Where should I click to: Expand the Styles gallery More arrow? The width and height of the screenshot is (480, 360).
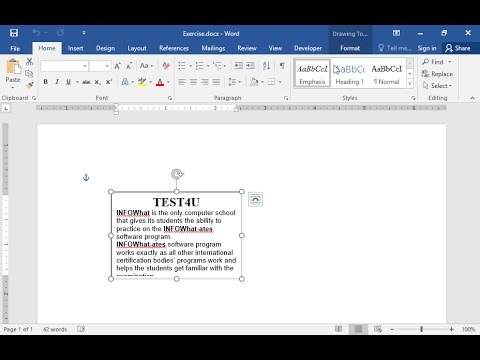pos(410,83)
